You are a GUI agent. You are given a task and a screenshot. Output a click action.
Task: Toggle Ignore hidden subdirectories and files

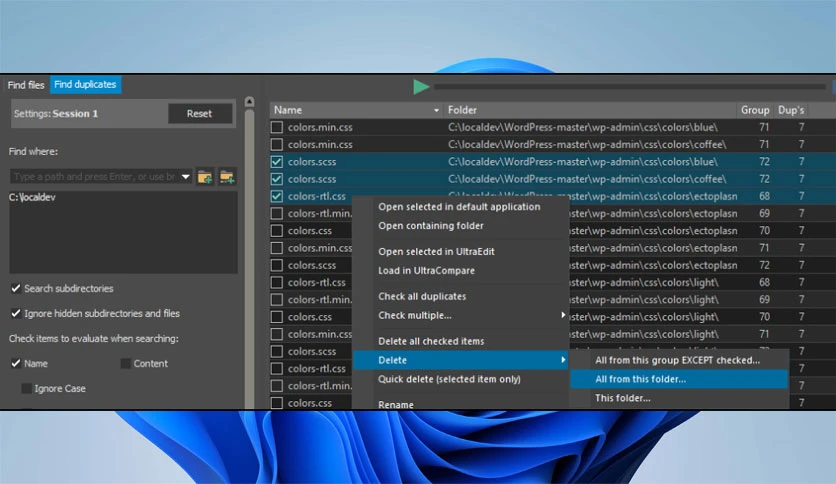16,313
